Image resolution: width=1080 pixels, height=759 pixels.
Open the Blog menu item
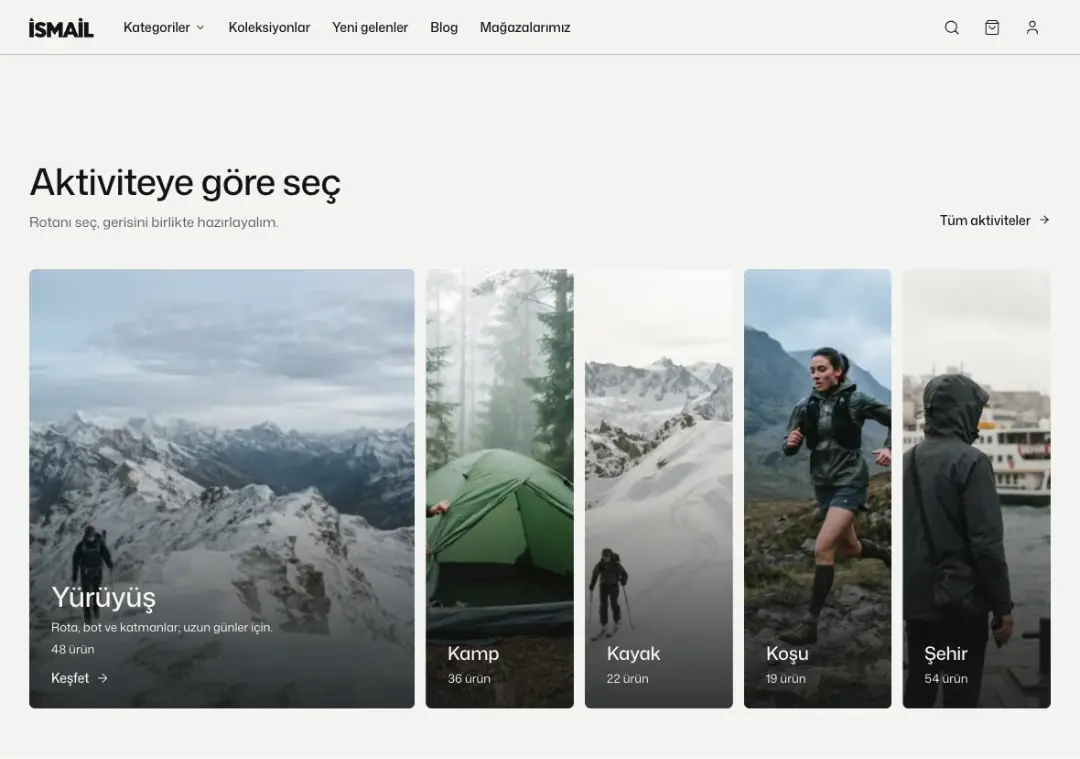click(x=444, y=28)
